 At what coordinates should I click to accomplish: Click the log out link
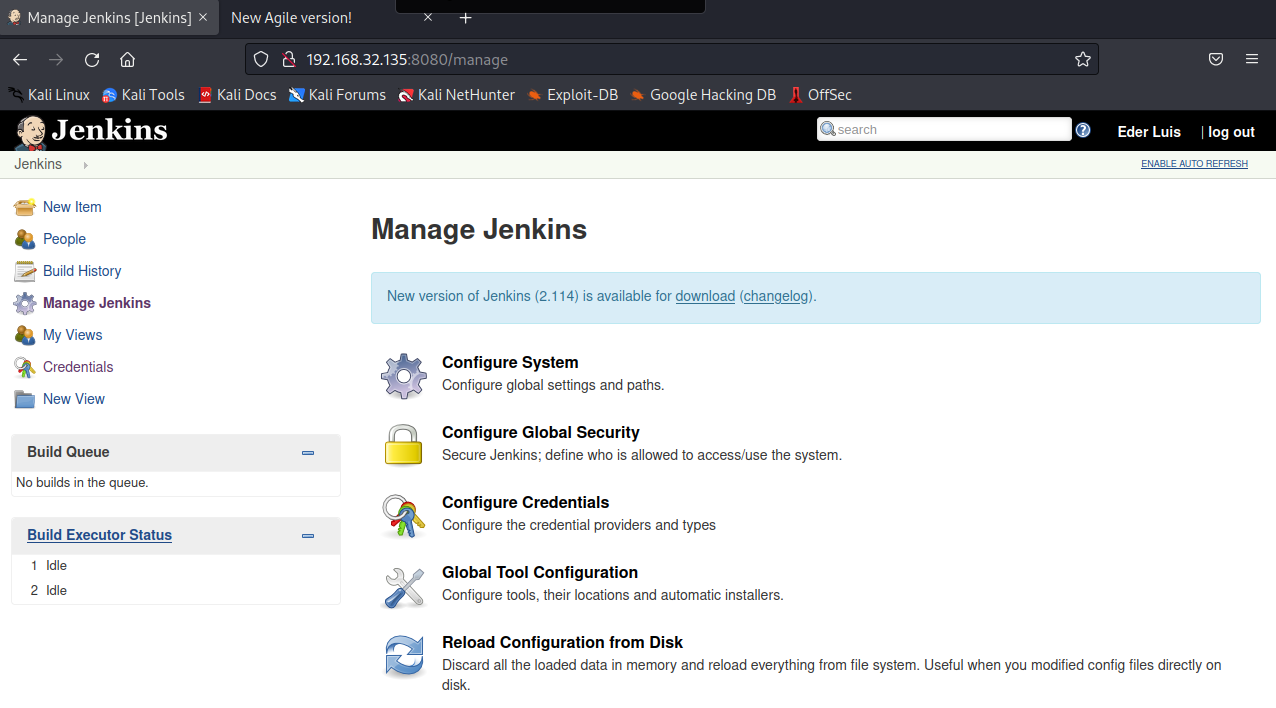coord(1231,132)
